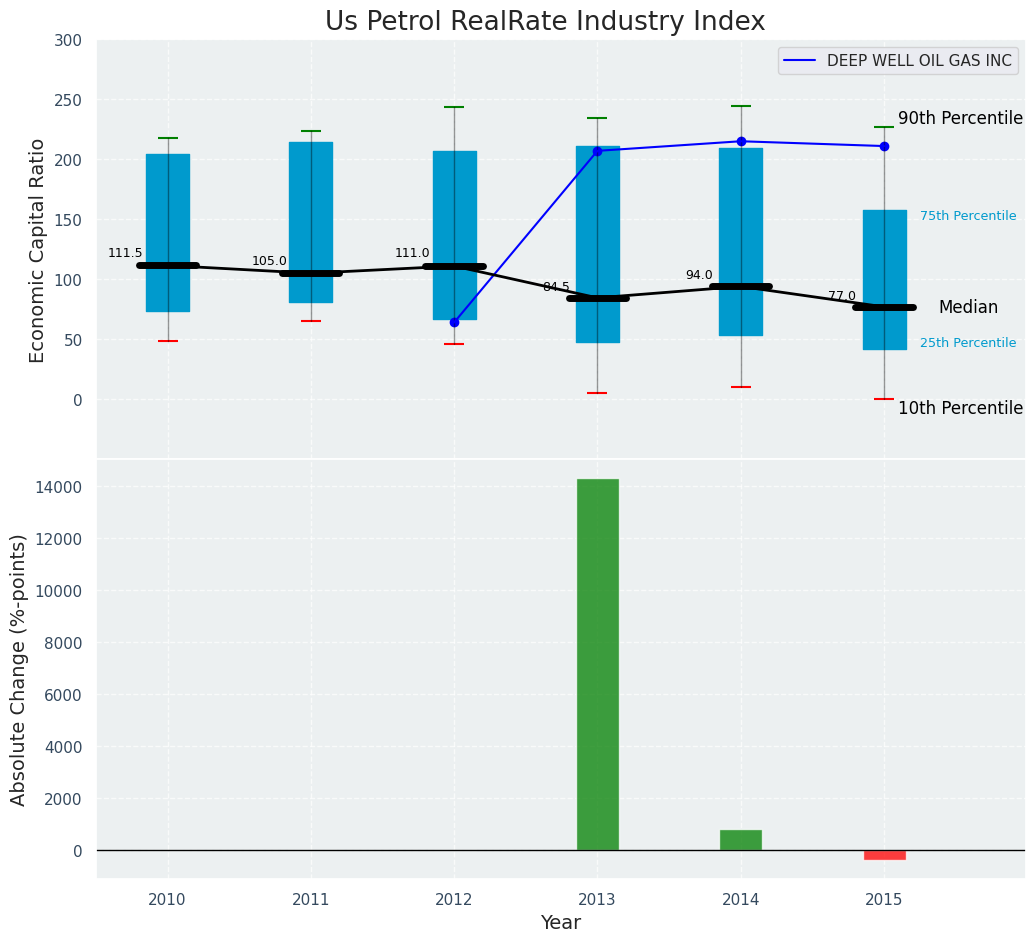Screen dimensions: 1035x942
Task: Click the Us Petrol RealRate Industry Index title
Action: (x=545, y=22)
